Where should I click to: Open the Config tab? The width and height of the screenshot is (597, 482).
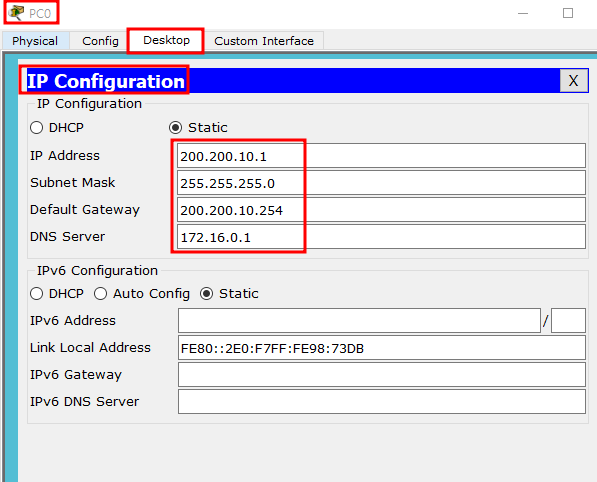point(100,41)
